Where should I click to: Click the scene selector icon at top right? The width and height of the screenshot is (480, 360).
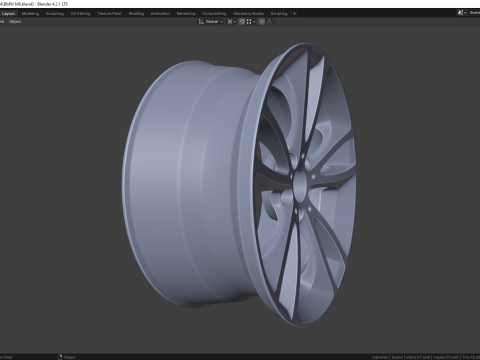(x=462, y=13)
